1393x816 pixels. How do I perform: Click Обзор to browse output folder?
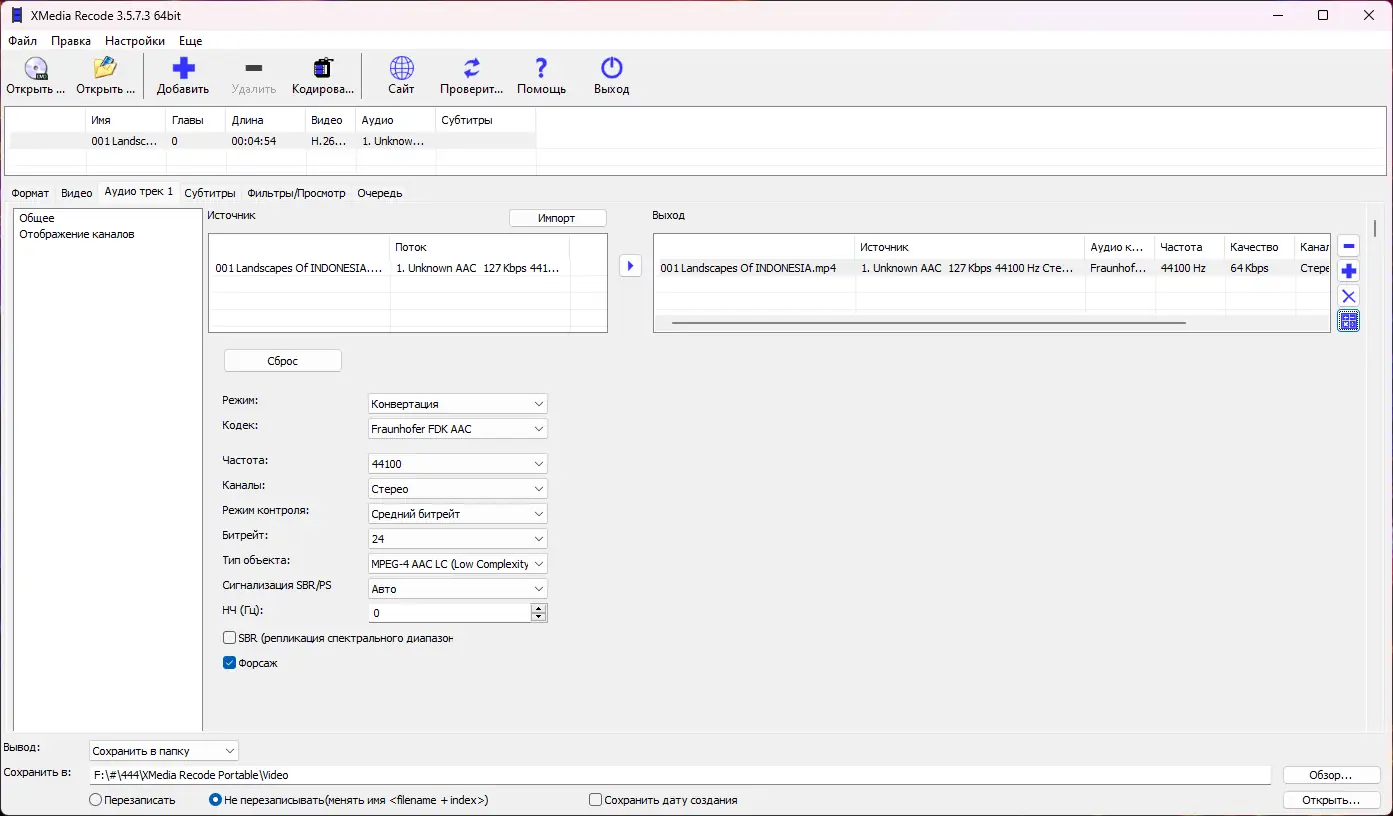click(1331, 774)
